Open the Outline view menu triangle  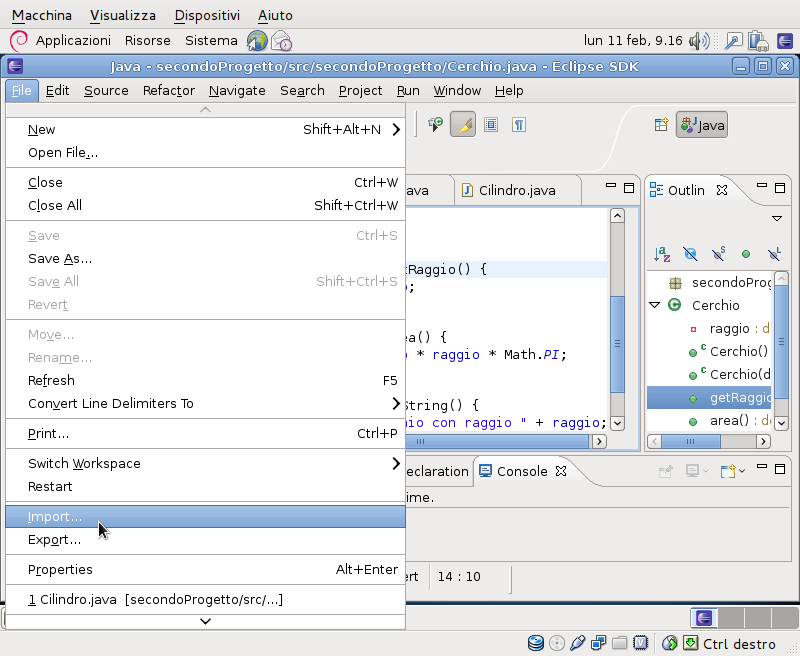tap(777, 218)
